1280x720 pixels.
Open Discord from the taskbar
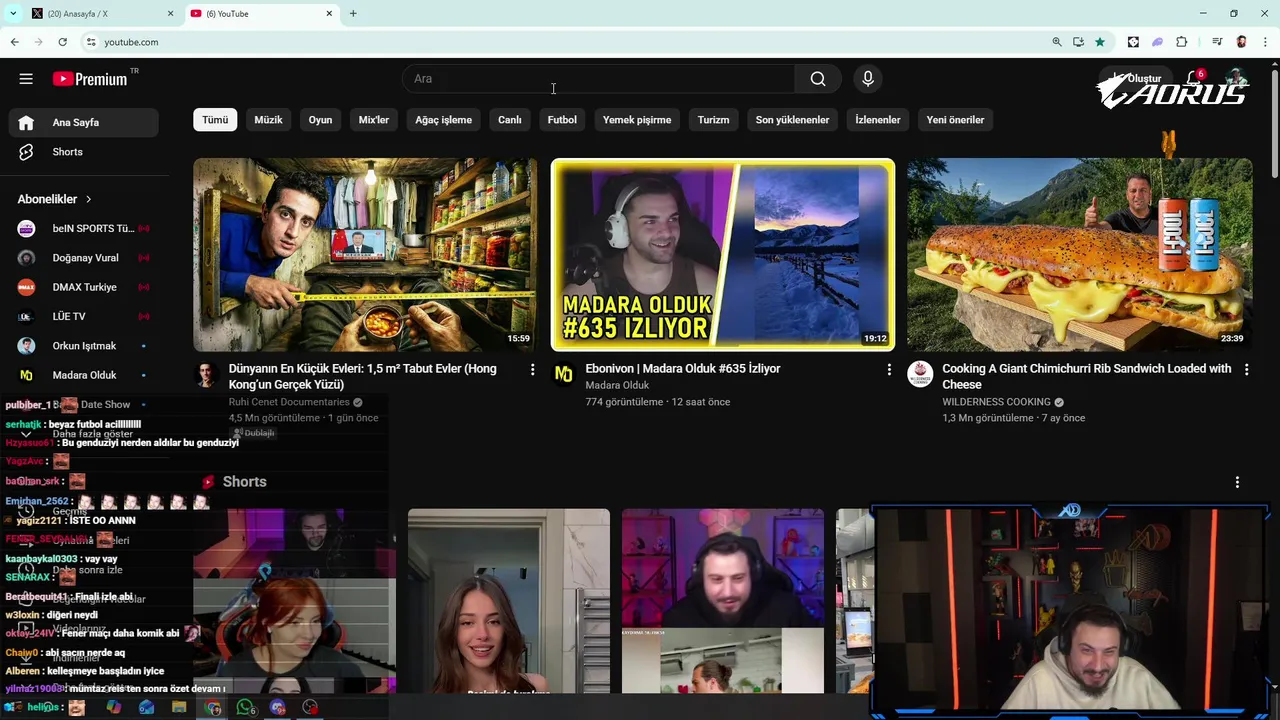(278, 707)
